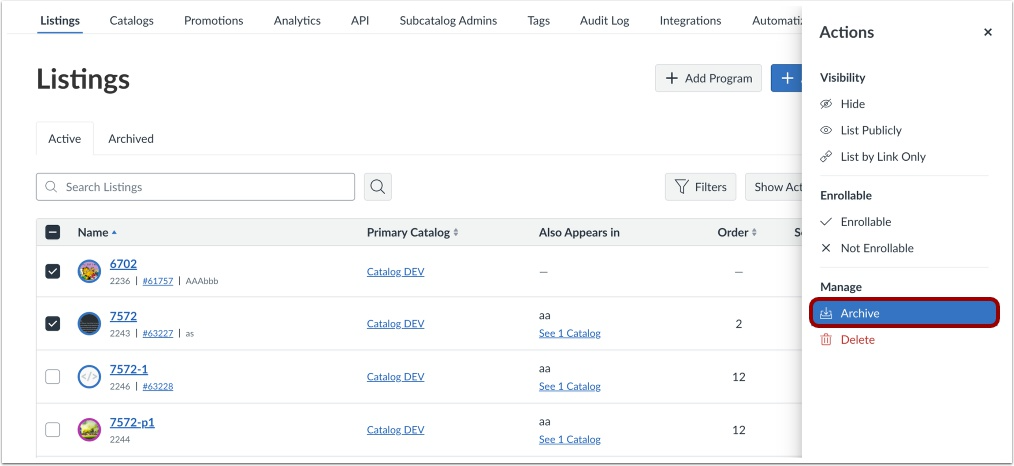Click the Add Program button
The height and width of the screenshot is (466, 1014).
click(708, 78)
